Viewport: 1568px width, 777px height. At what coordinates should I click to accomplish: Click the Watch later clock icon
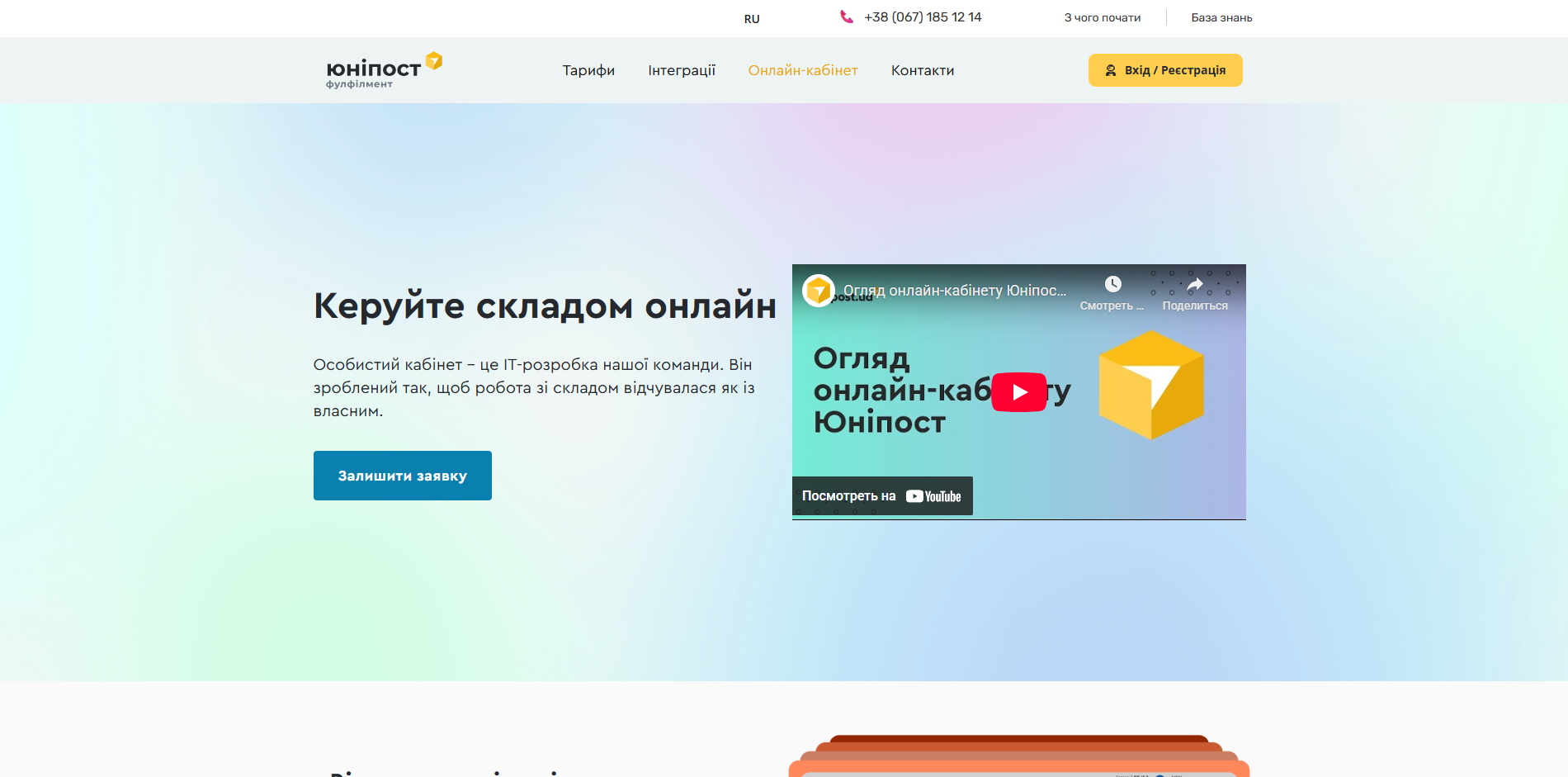[x=1112, y=285]
